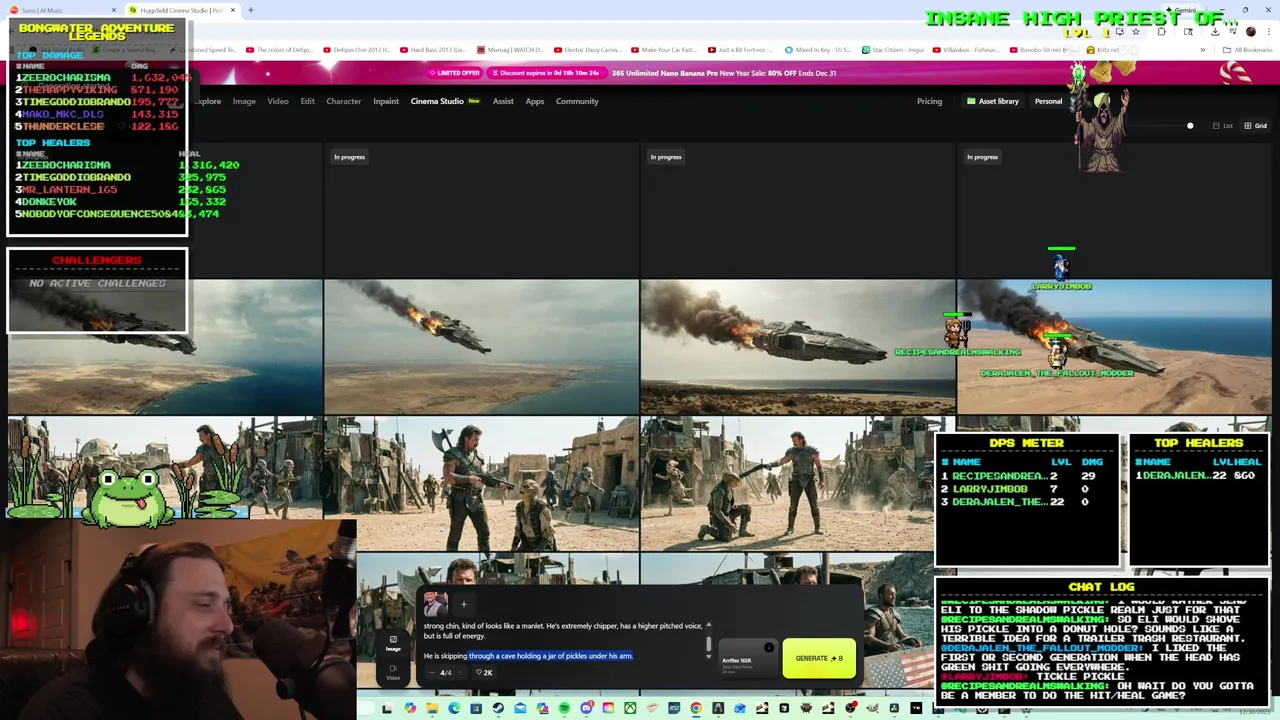This screenshot has height=720, width=1280.
Task: Open a new browser tab
Action: click(250, 10)
